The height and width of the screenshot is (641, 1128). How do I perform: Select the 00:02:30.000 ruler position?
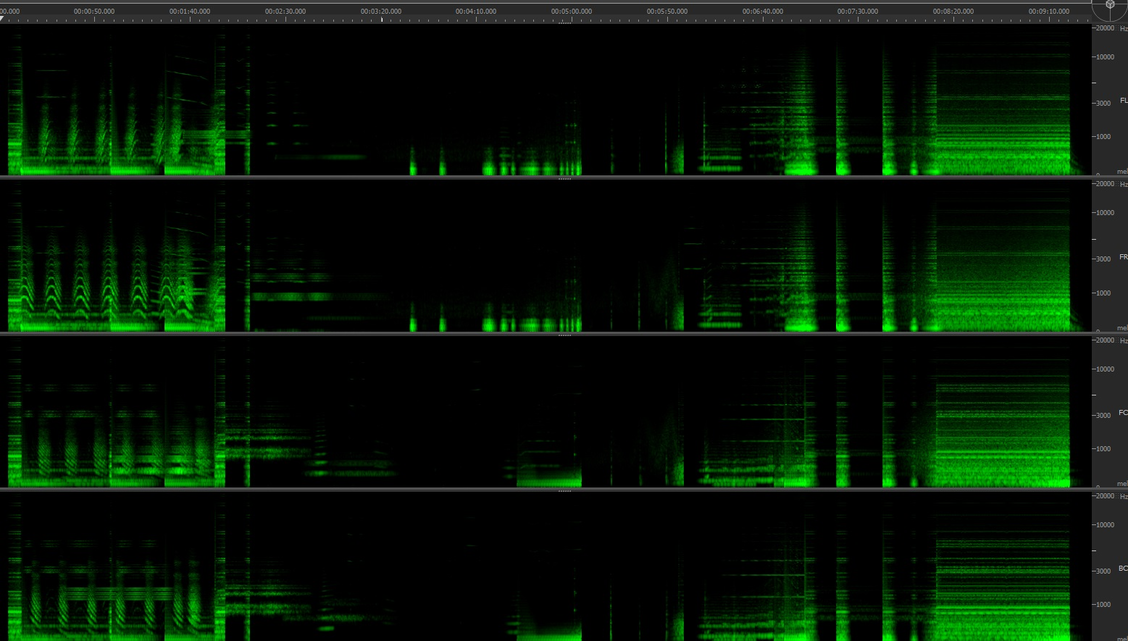tap(285, 12)
